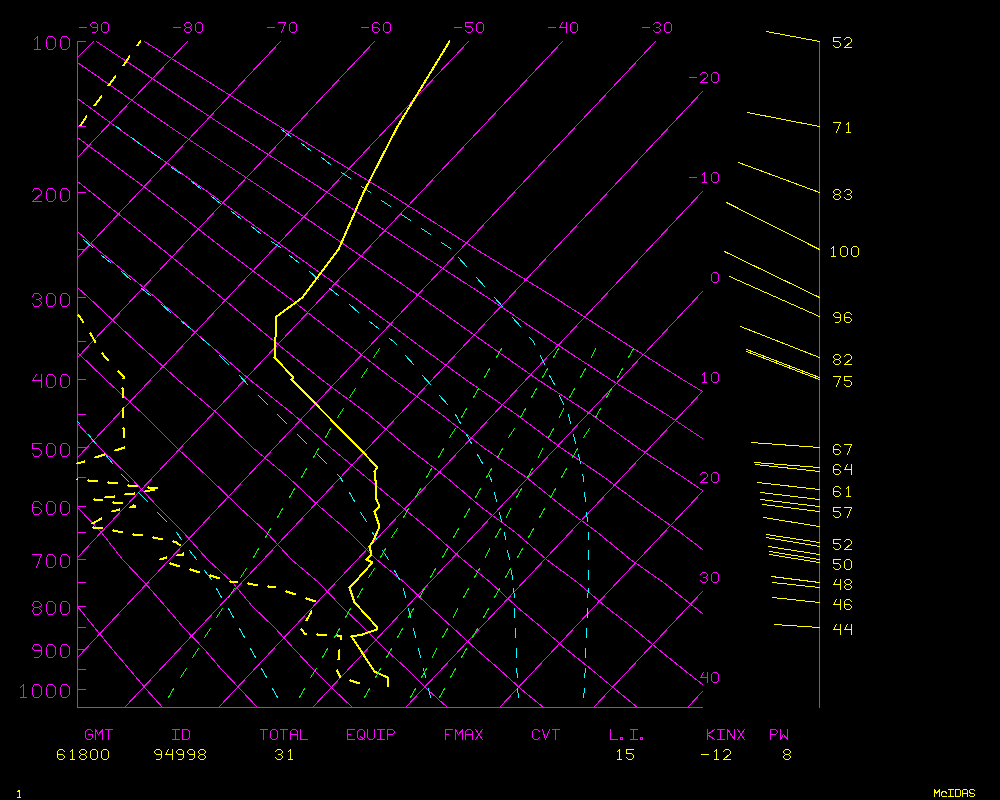Click the GMT time value 61800
The height and width of the screenshot is (800, 1000).
pyautogui.click(x=83, y=755)
